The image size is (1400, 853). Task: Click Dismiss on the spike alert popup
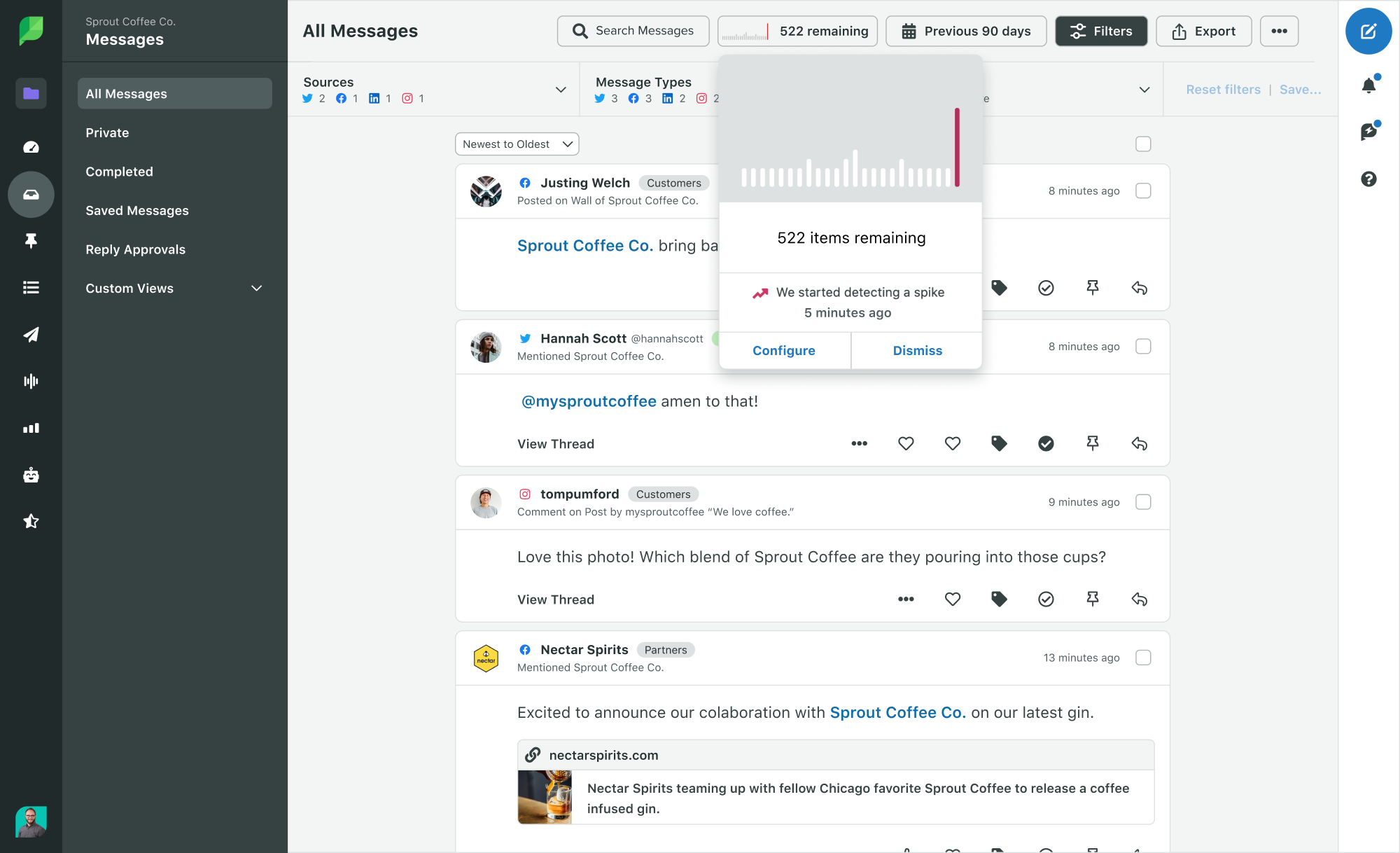point(916,350)
